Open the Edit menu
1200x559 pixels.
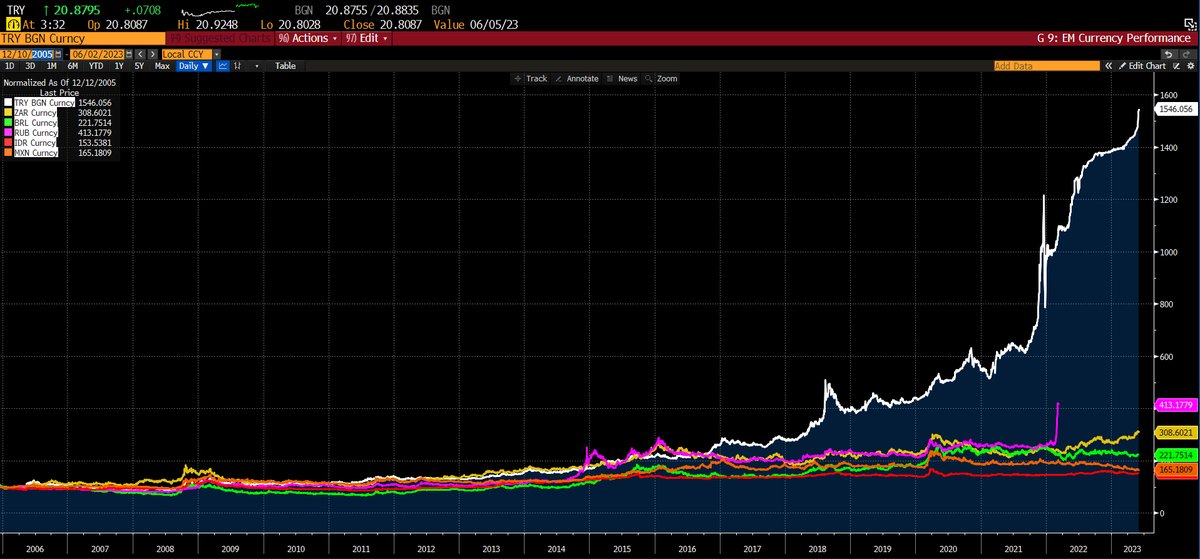[x=368, y=38]
